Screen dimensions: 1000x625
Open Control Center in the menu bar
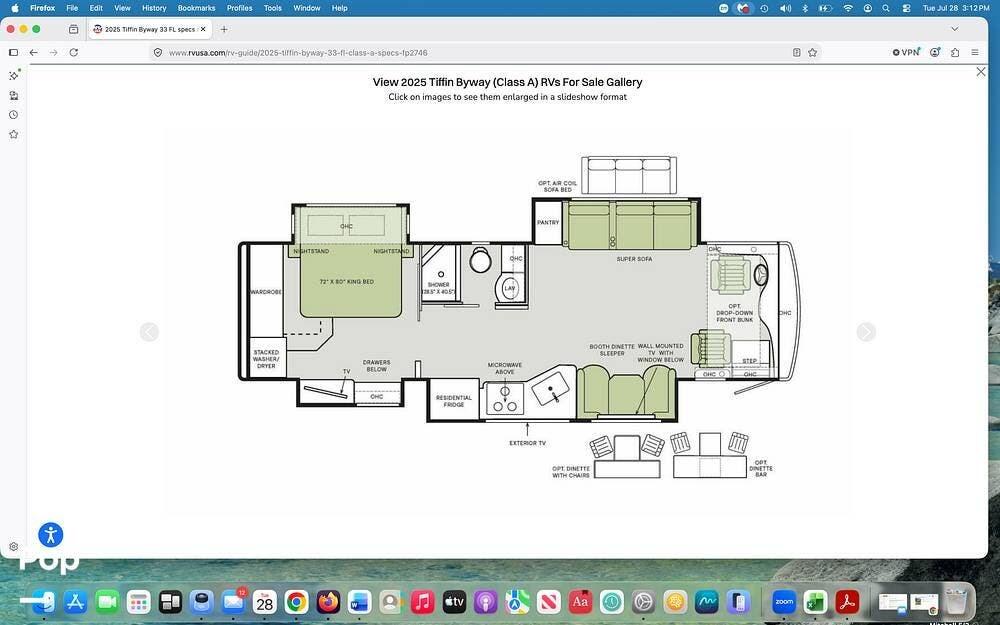(x=906, y=8)
